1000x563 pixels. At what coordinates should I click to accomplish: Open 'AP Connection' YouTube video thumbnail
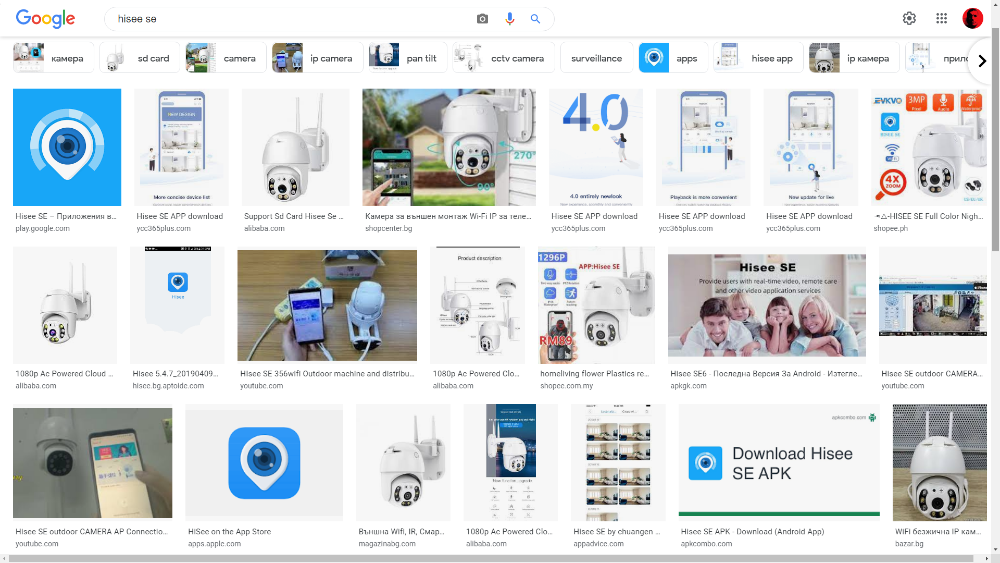[92, 463]
